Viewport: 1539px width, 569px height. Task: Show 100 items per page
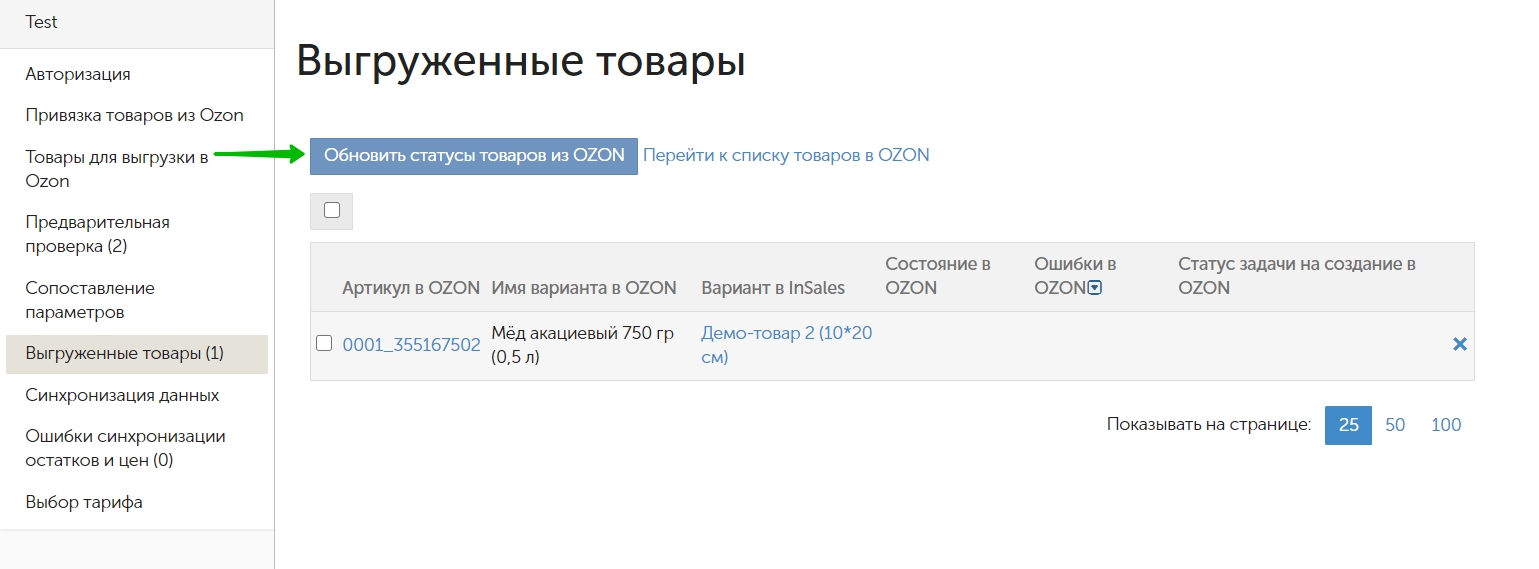[1446, 425]
